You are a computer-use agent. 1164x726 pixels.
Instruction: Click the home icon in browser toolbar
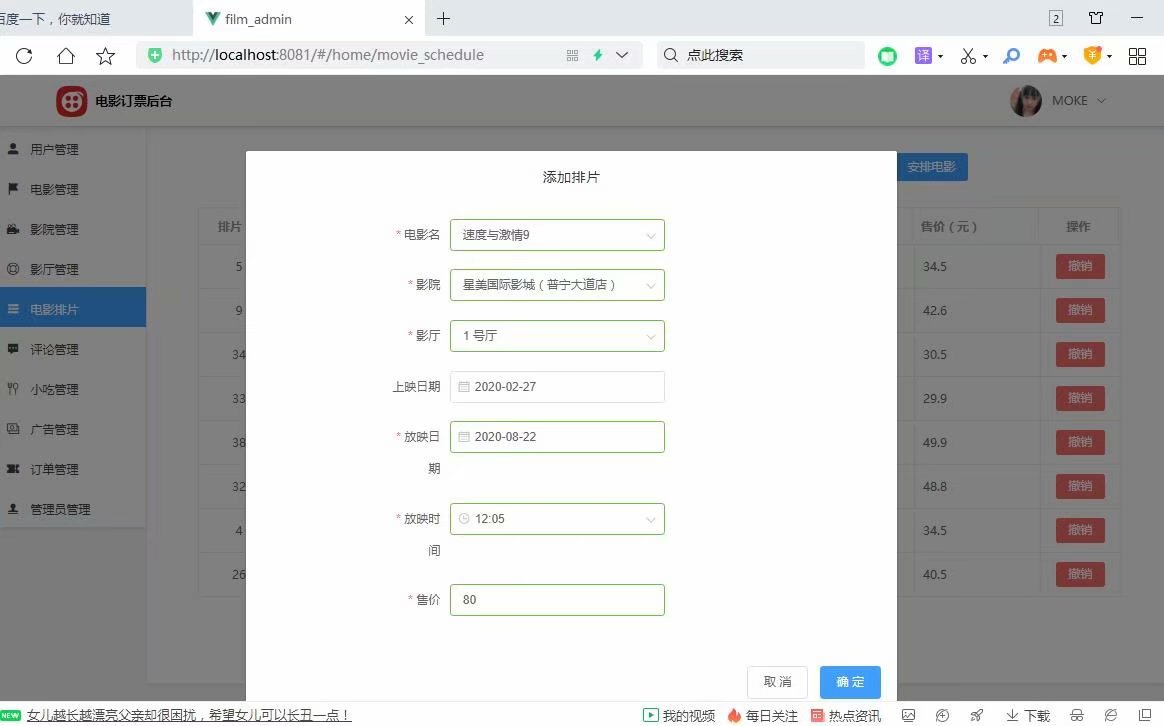(65, 56)
